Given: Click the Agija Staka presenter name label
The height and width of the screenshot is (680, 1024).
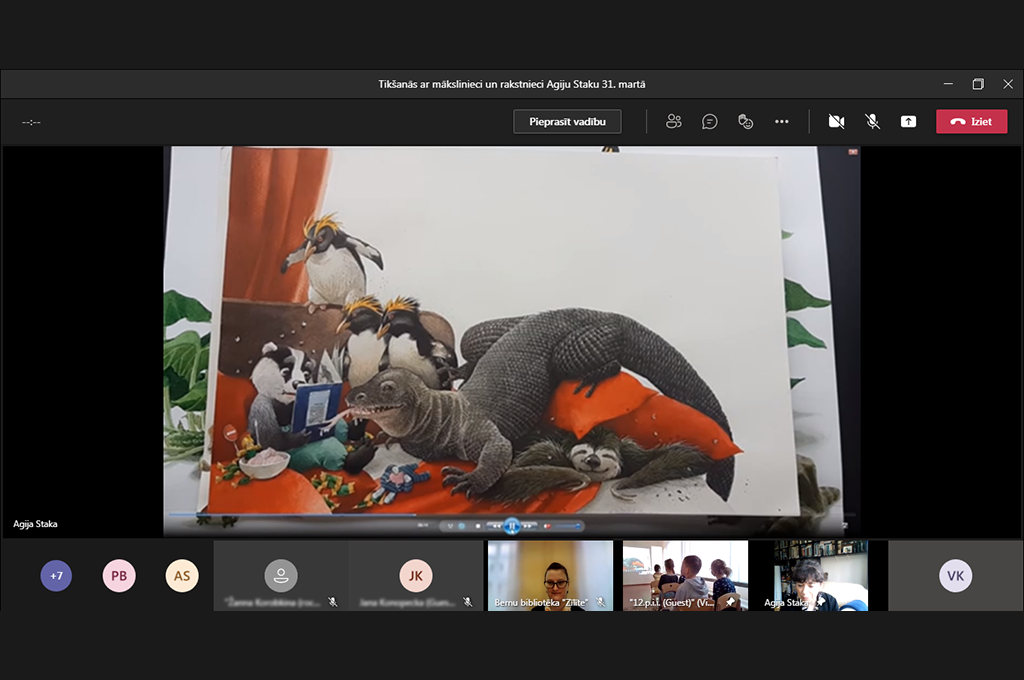Looking at the screenshot, I should coord(35,524).
